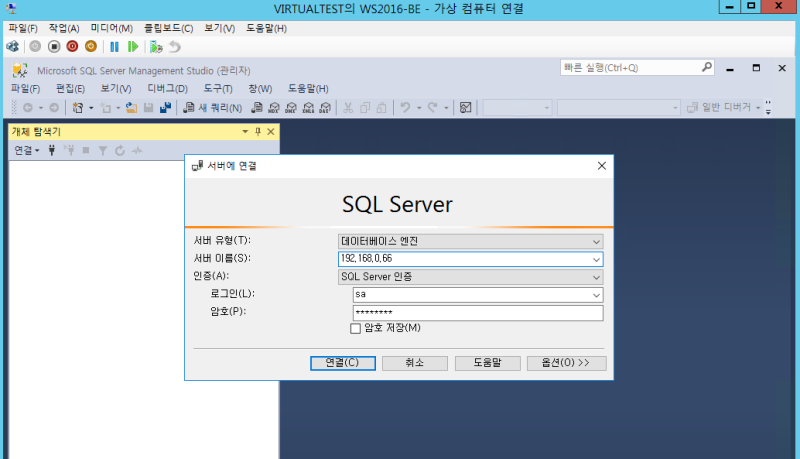The width and height of the screenshot is (800, 459).
Task: Click the DMX query icon
Action: pos(291,108)
